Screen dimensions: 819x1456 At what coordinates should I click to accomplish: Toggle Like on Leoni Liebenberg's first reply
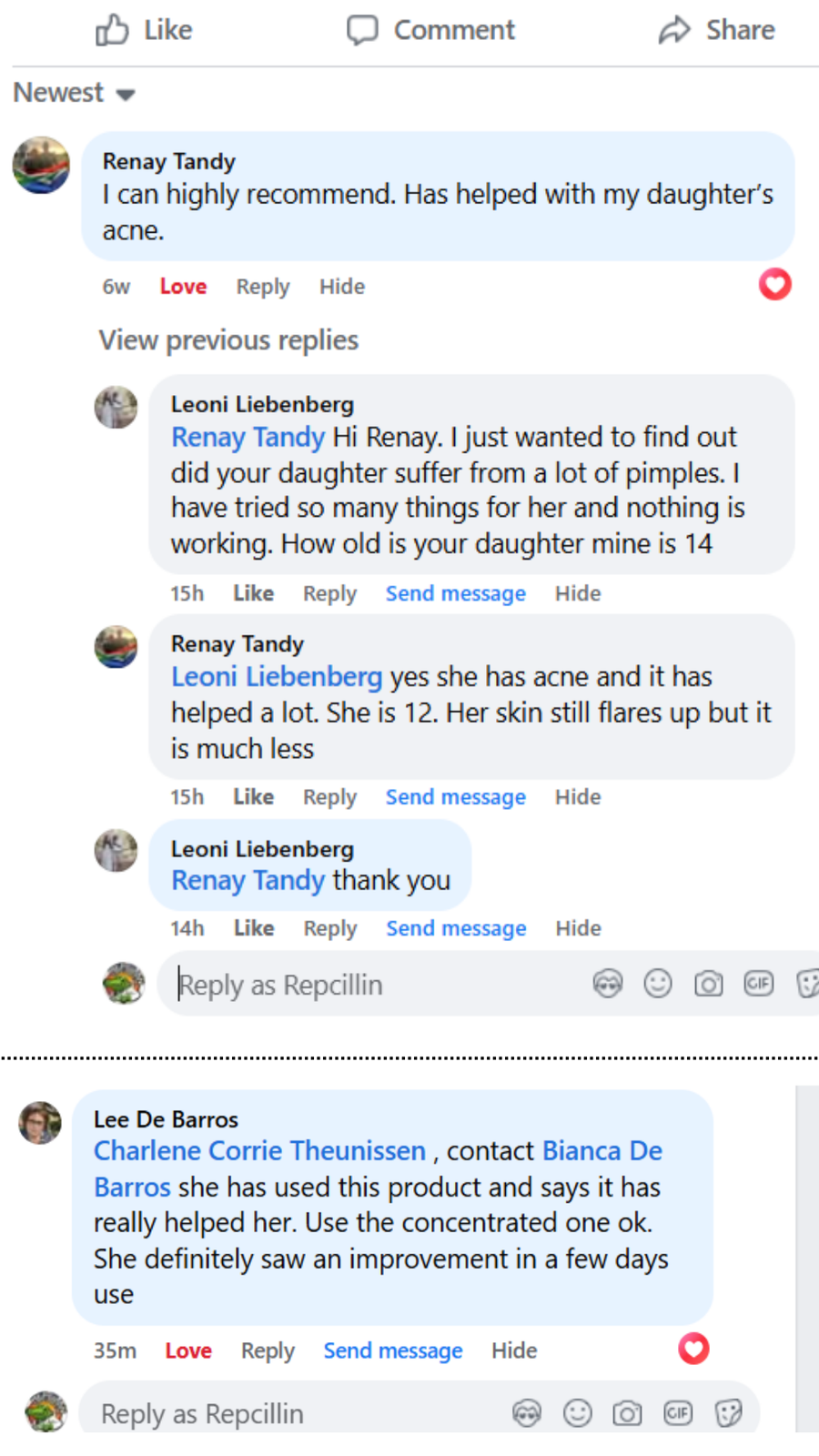click(252, 593)
